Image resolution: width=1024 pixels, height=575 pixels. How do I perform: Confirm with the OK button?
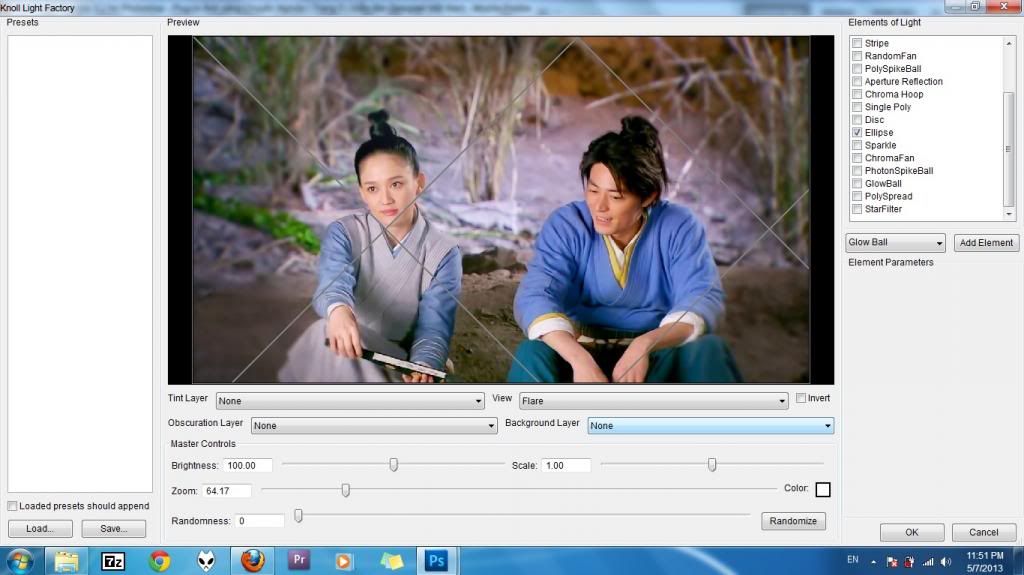click(912, 533)
